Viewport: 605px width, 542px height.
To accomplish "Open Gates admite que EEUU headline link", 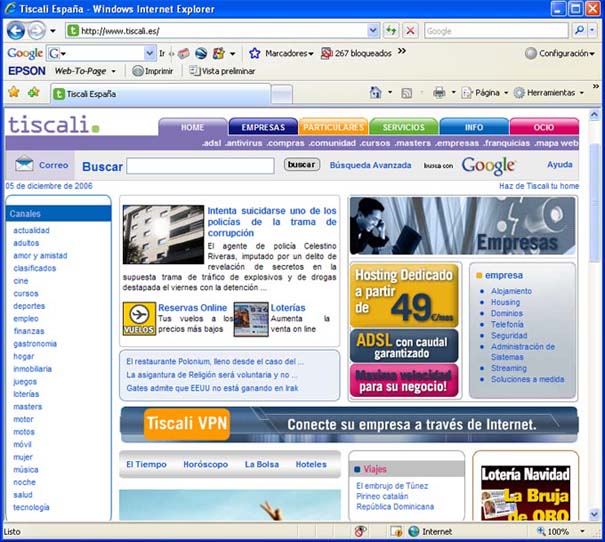I will [212, 388].
